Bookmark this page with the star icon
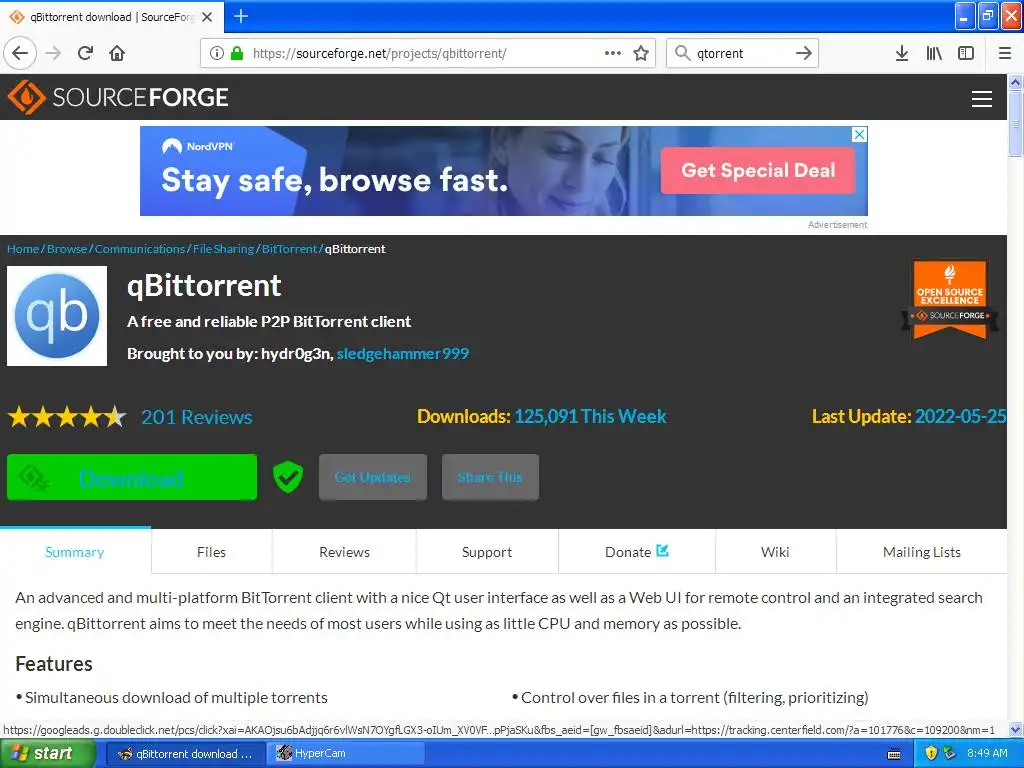 coord(641,53)
